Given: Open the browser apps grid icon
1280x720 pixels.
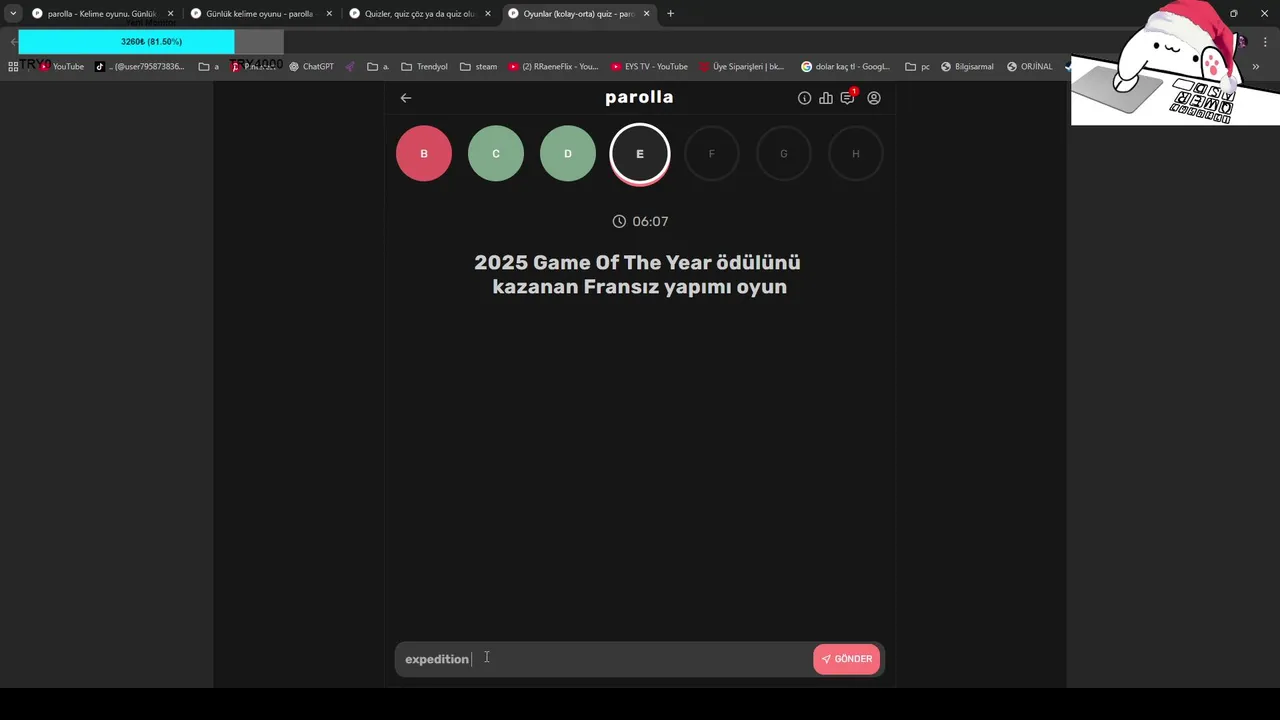Looking at the screenshot, I should coord(13,66).
